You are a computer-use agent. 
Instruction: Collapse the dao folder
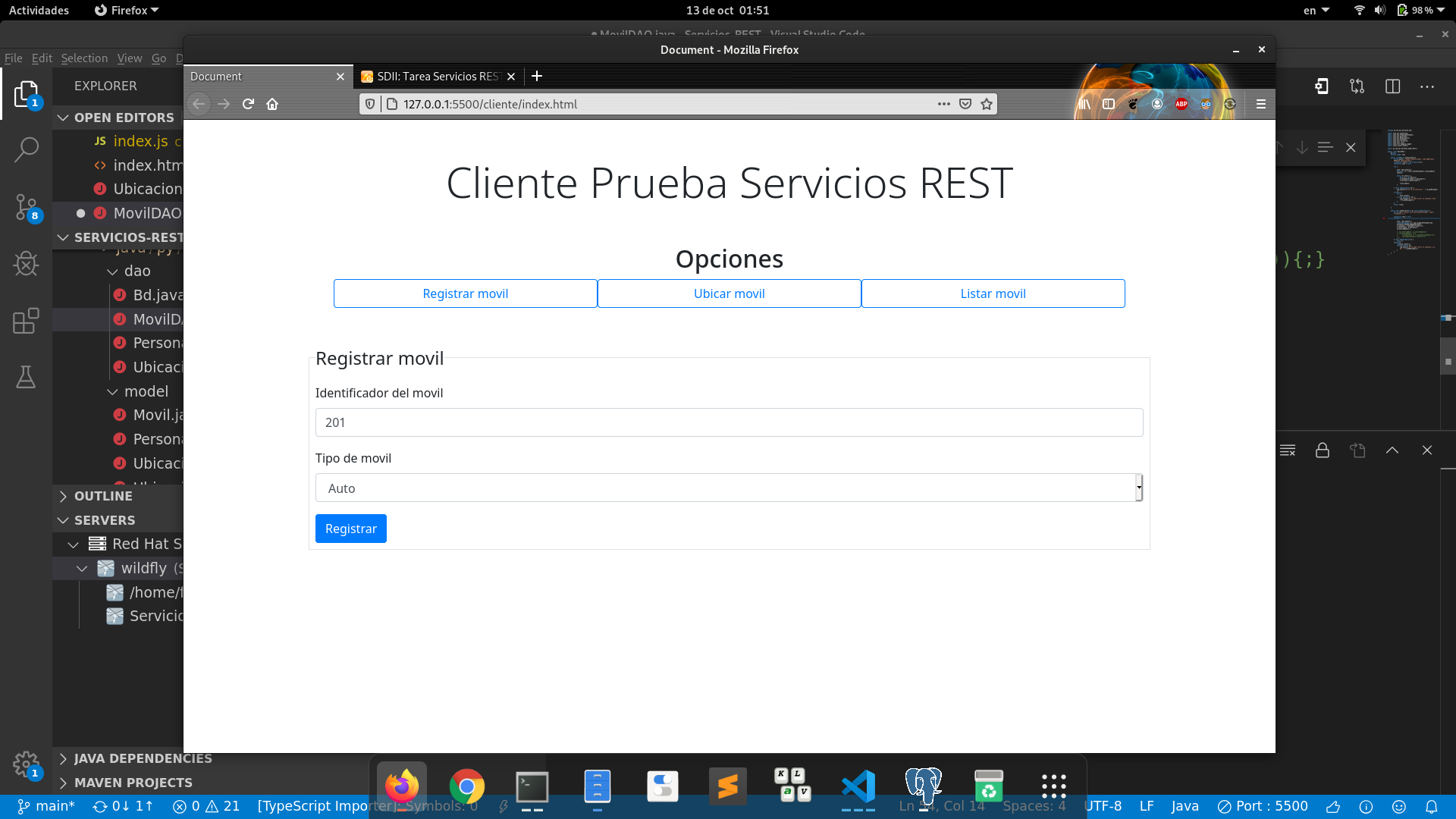(x=137, y=271)
